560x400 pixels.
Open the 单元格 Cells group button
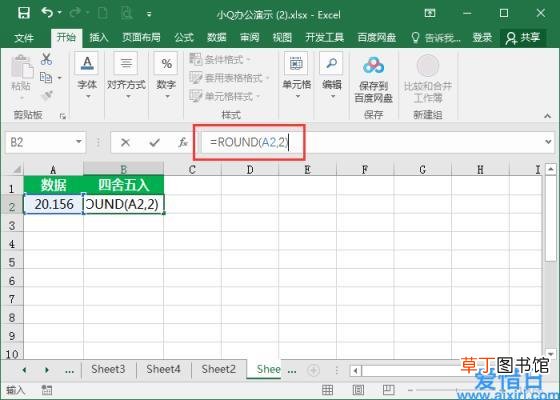point(296,76)
